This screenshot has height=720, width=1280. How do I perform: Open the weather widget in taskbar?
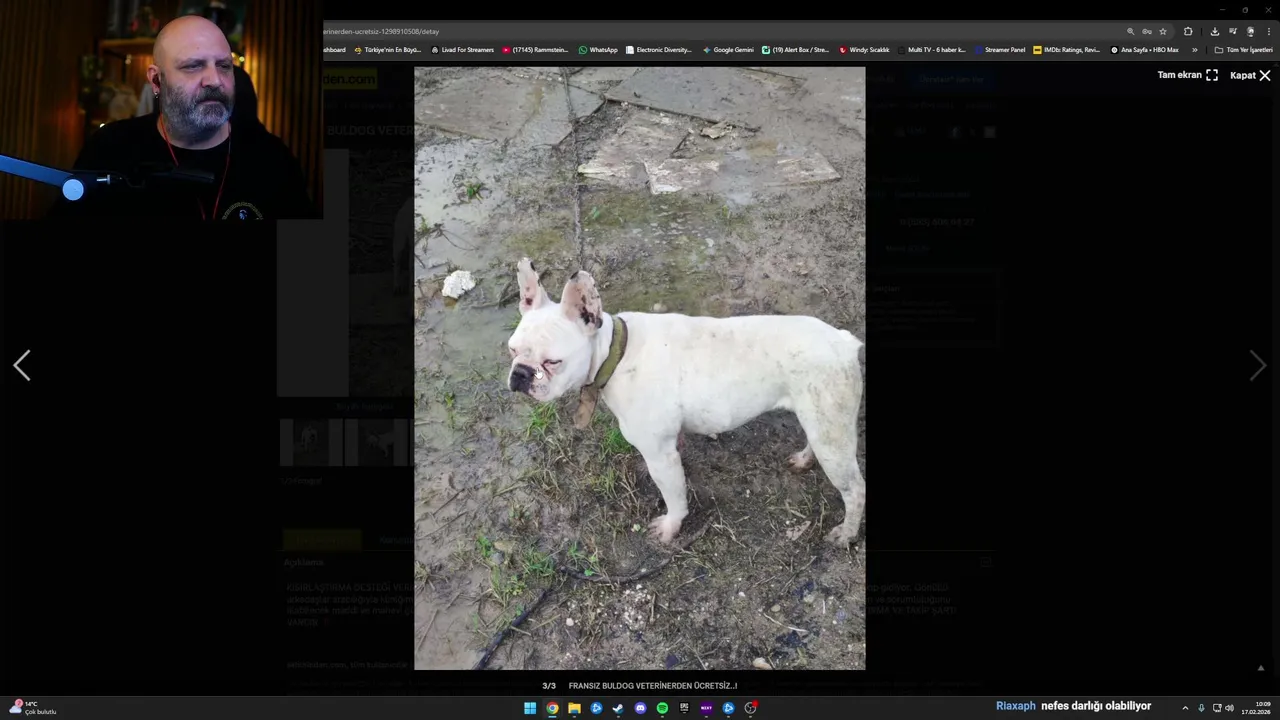coord(32,708)
